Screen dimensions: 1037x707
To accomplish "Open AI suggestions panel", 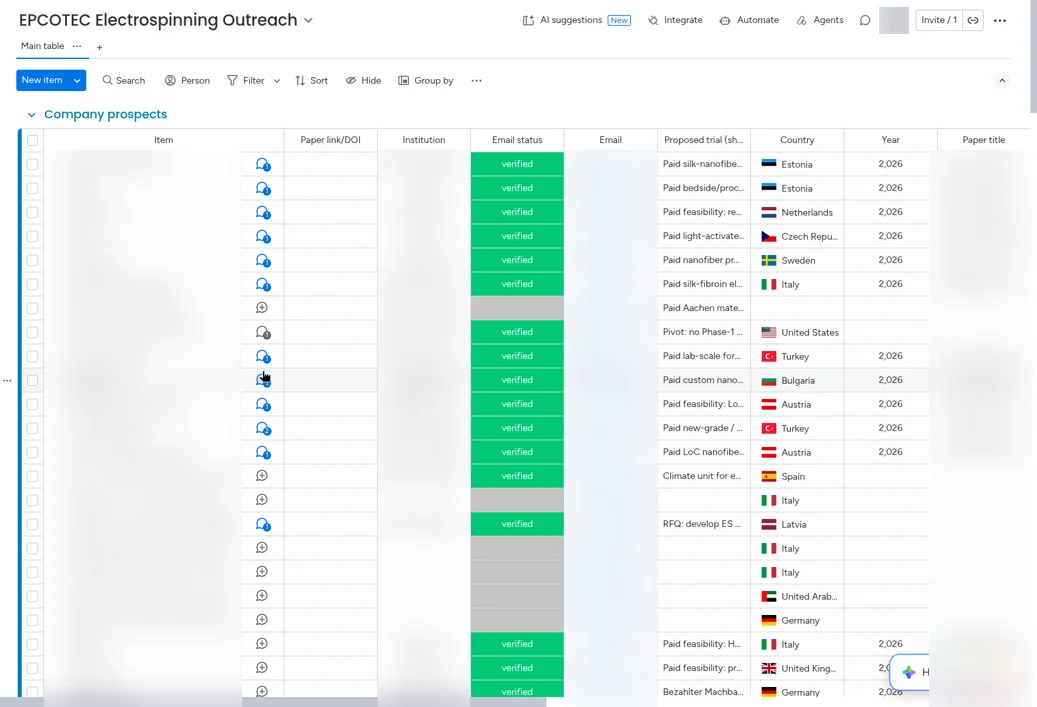I will (576, 21).
